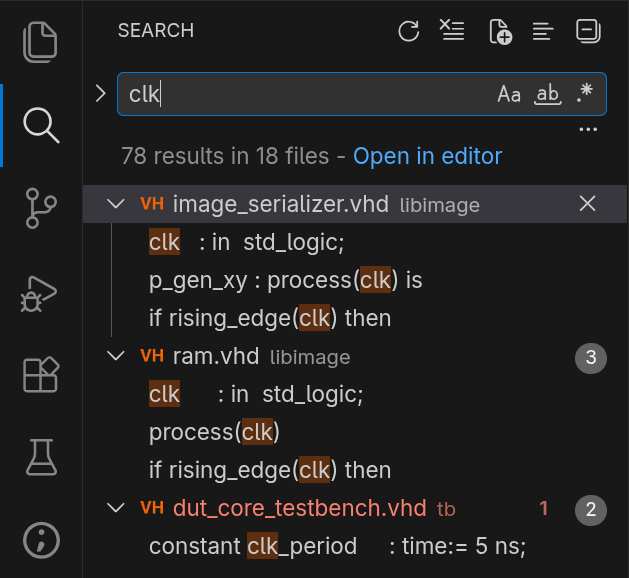Dismiss image_serializer.vhd results with X
Image resolution: width=629 pixels, height=578 pixels.
click(587, 204)
